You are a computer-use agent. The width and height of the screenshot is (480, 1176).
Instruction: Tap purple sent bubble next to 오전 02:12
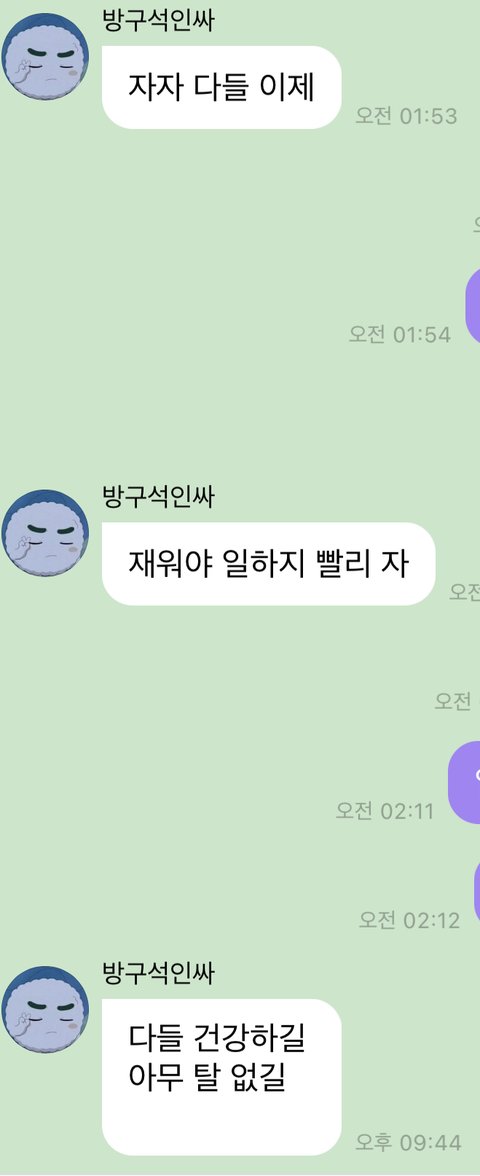click(x=478, y=891)
